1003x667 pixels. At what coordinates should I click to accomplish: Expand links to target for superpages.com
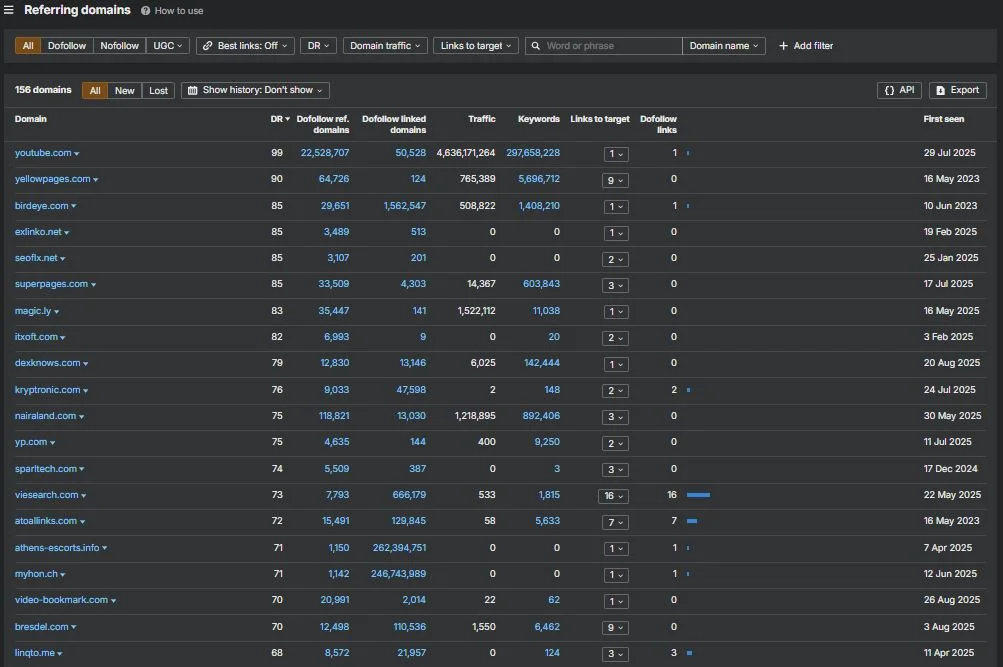click(615, 286)
